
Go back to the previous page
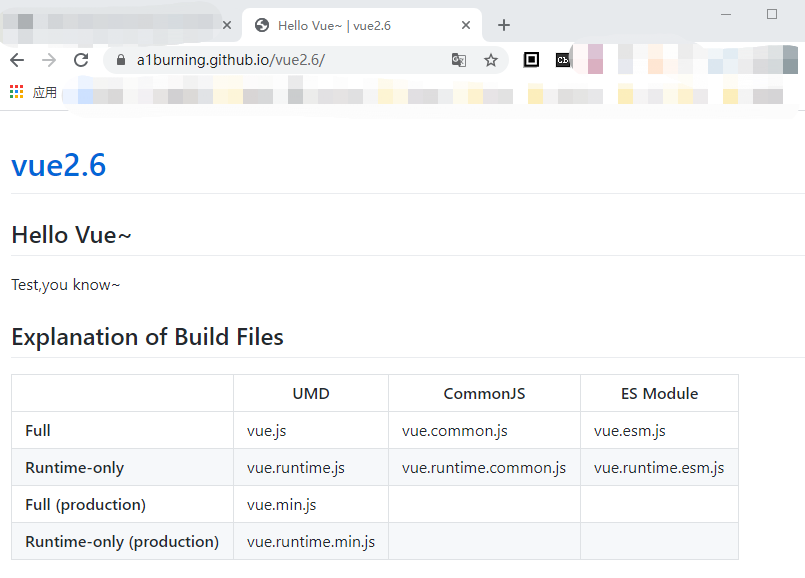(17, 60)
